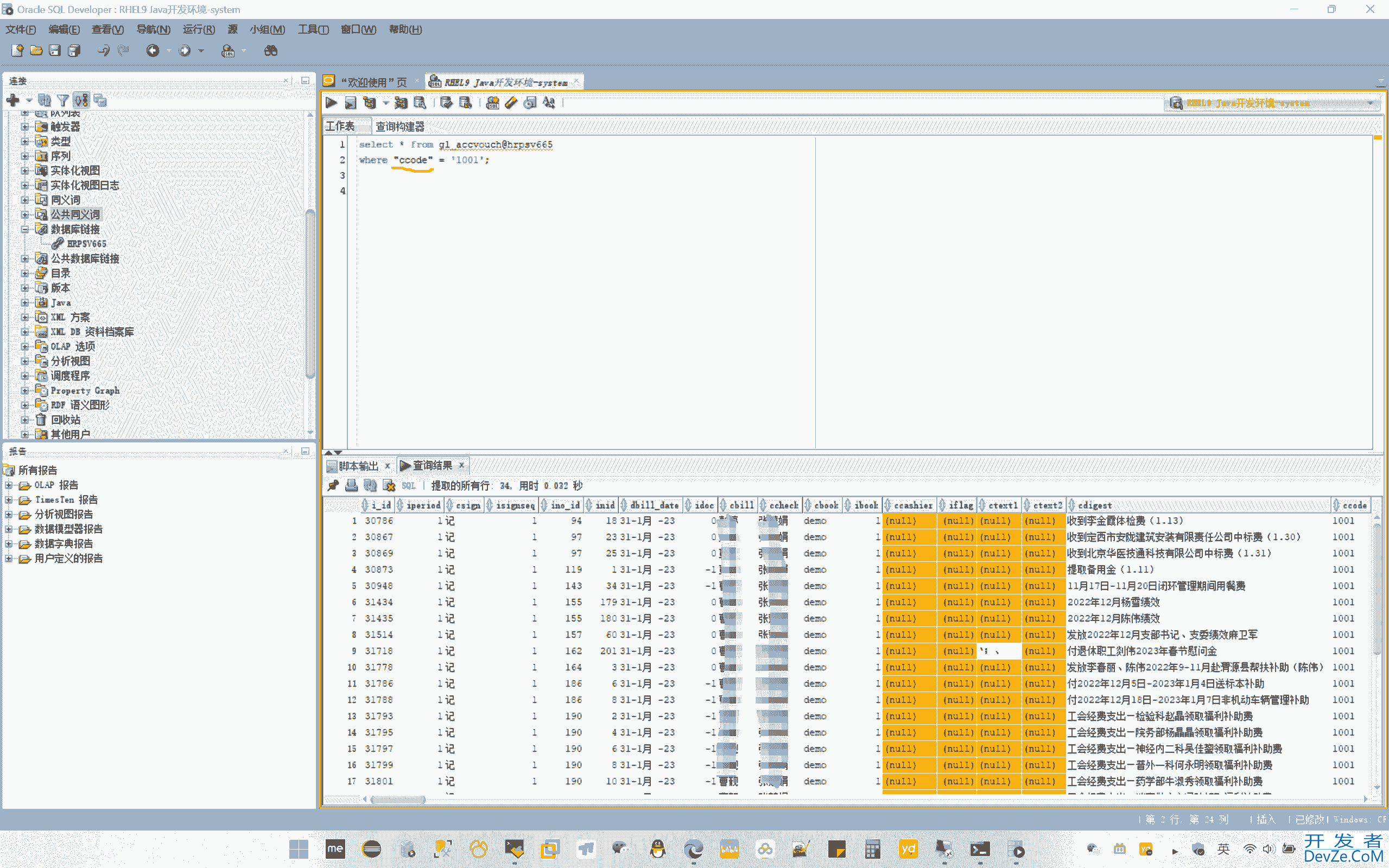This screenshot has width=1389, height=868.
Task: Open the dropdown next to the New Connection plus
Action: pyautogui.click(x=28, y=100)
